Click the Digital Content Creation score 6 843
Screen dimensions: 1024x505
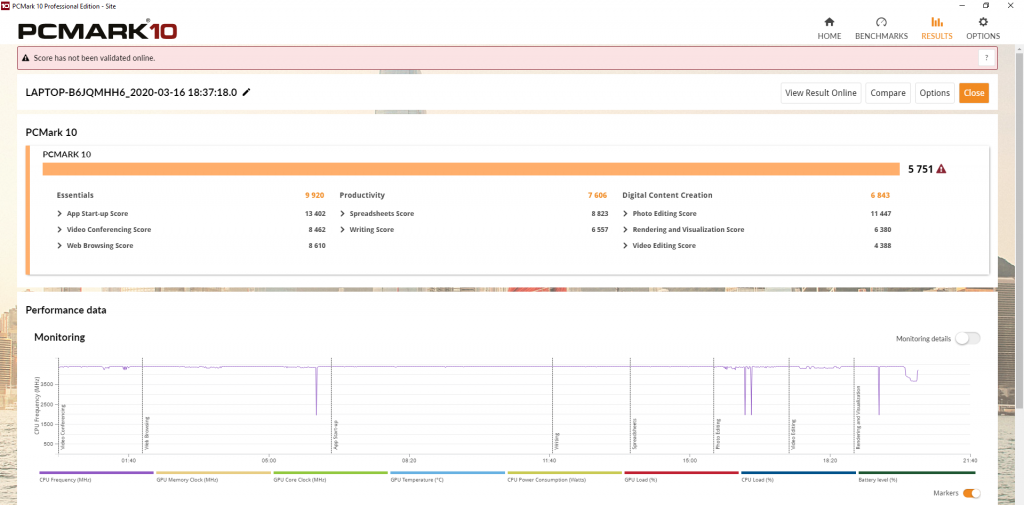coord(880,195)
